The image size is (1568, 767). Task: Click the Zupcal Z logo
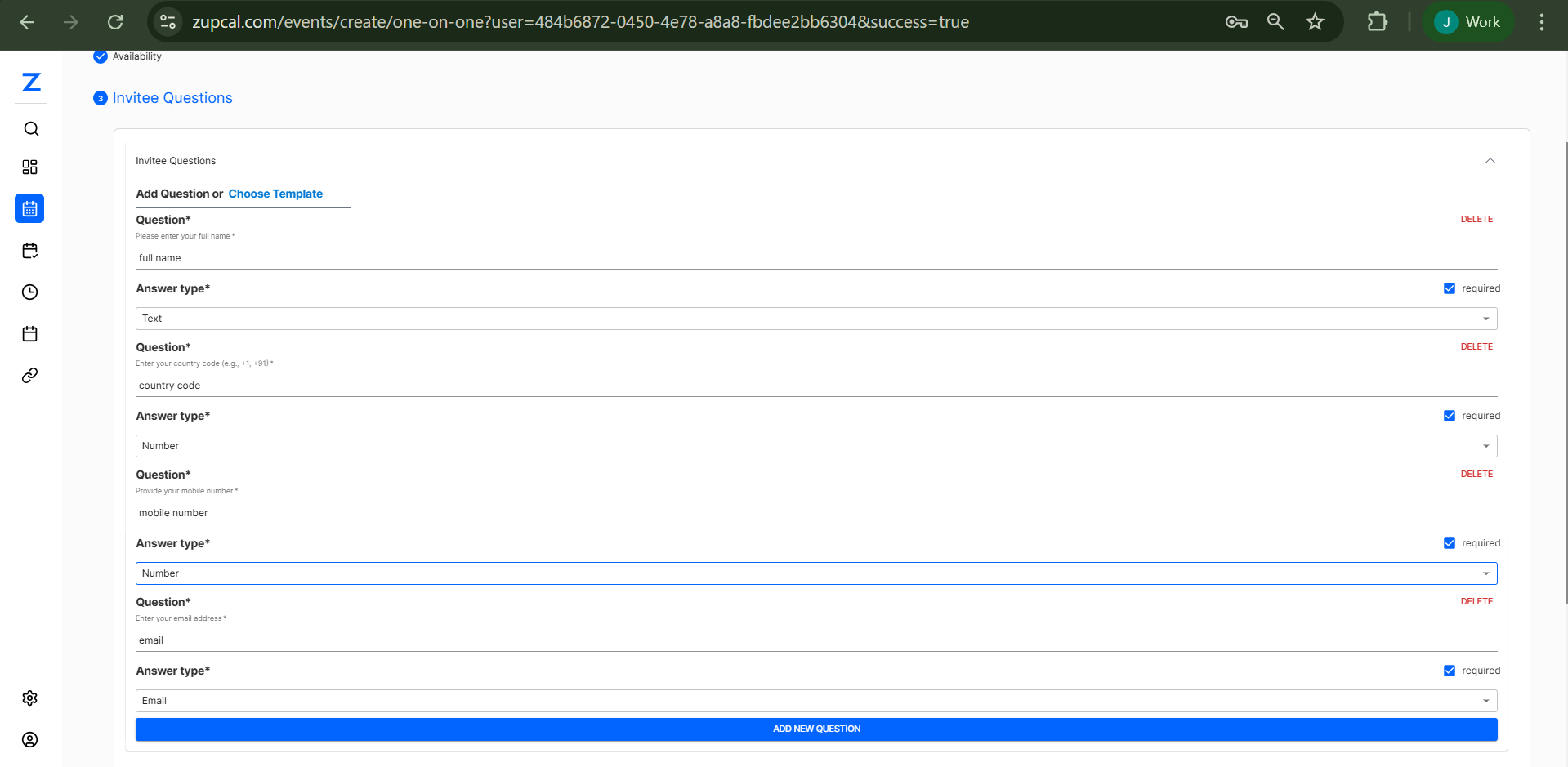pyautogui.click(x=31, y=82)
